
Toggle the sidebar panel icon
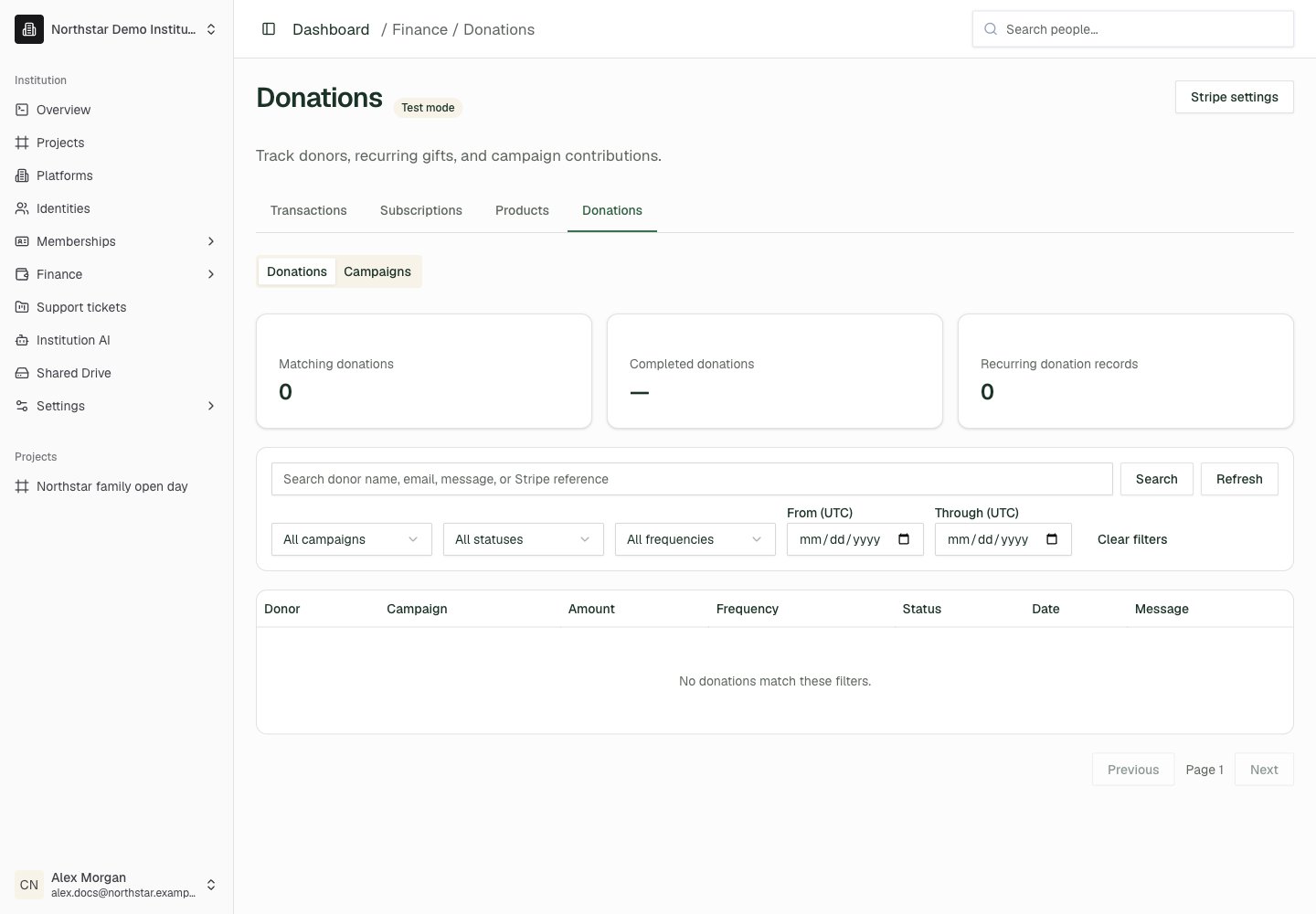(269, 29)
